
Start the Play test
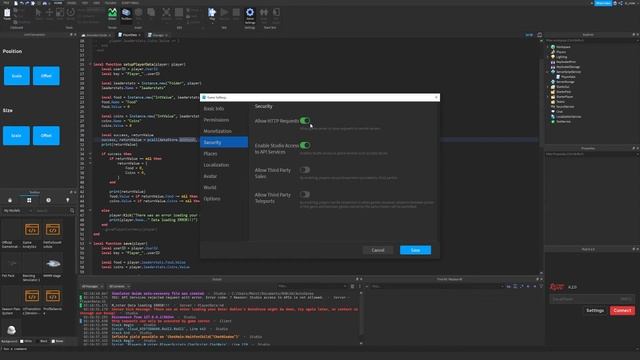coord(212,14)
